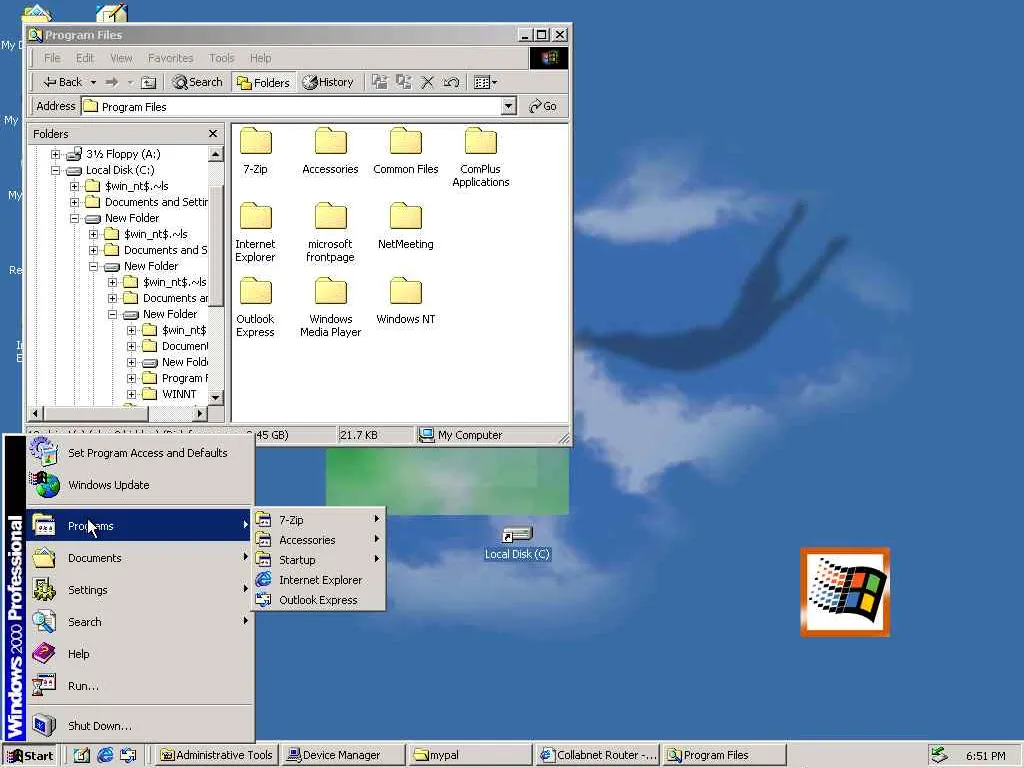Viewport: 1024px width, 768px height.
Task: Click the Outlook Express quick launch icon
Action: (x=128, y=755)
